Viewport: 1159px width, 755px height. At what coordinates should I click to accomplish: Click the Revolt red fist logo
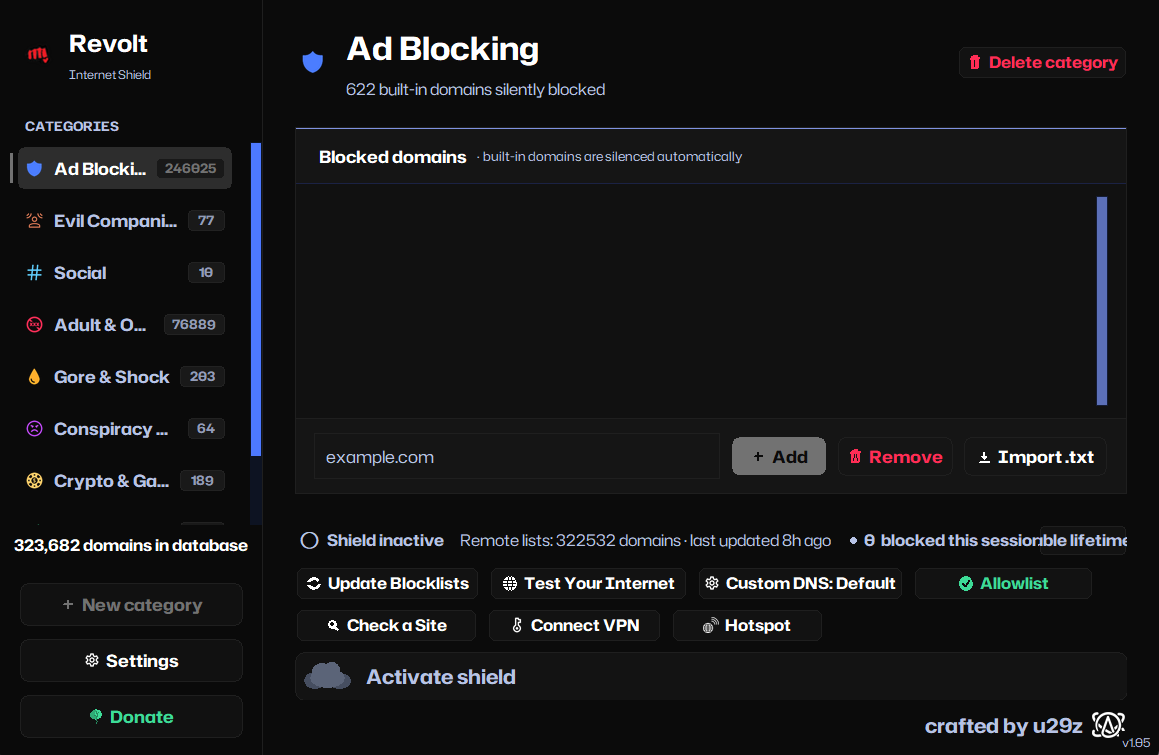pos(38,54)
